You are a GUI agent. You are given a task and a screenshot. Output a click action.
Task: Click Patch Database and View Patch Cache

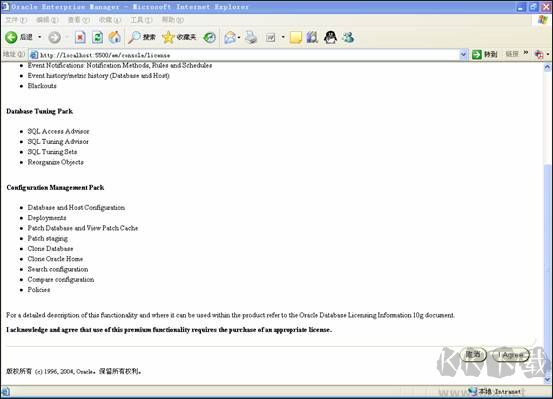[83, 228]
